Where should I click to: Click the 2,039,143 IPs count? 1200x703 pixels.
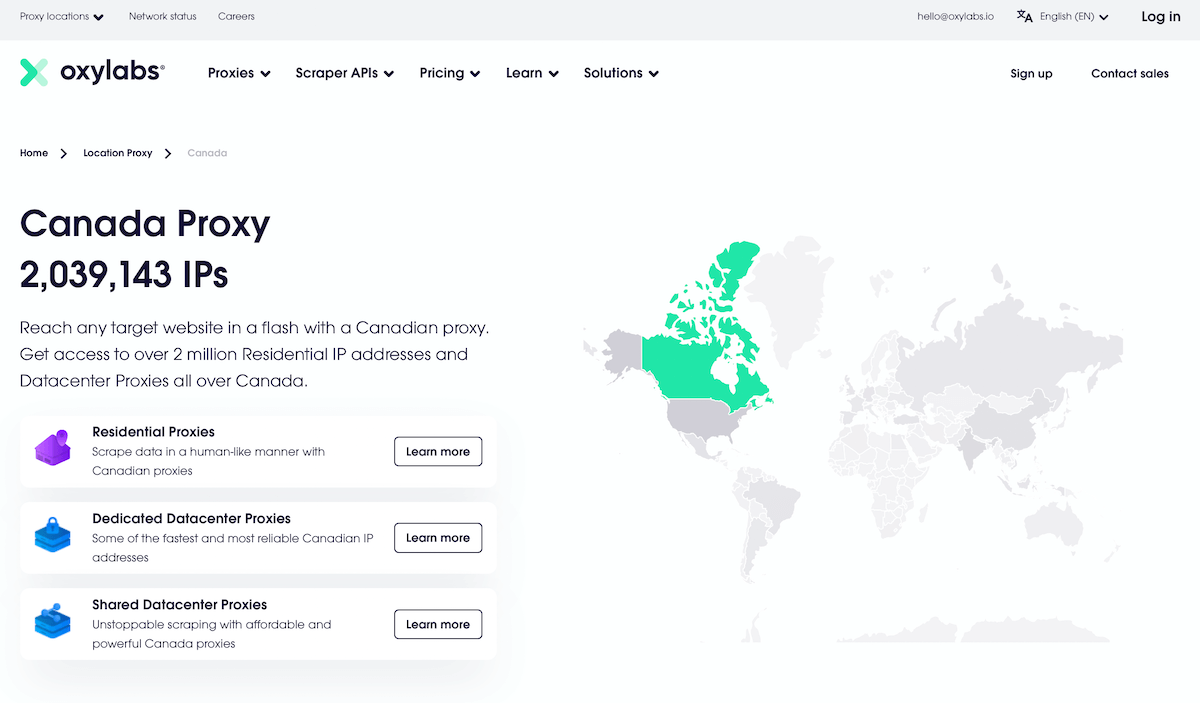[x=124, y=273]
